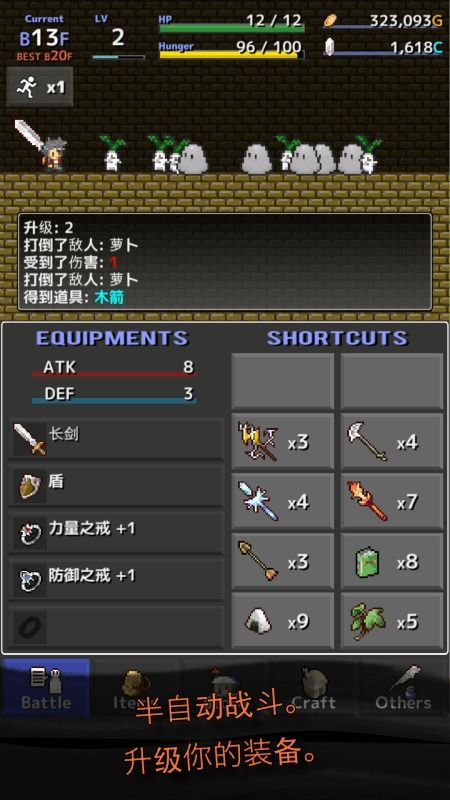Open the Others tab
The image size is (450, 800).
[x=403, y=687]
